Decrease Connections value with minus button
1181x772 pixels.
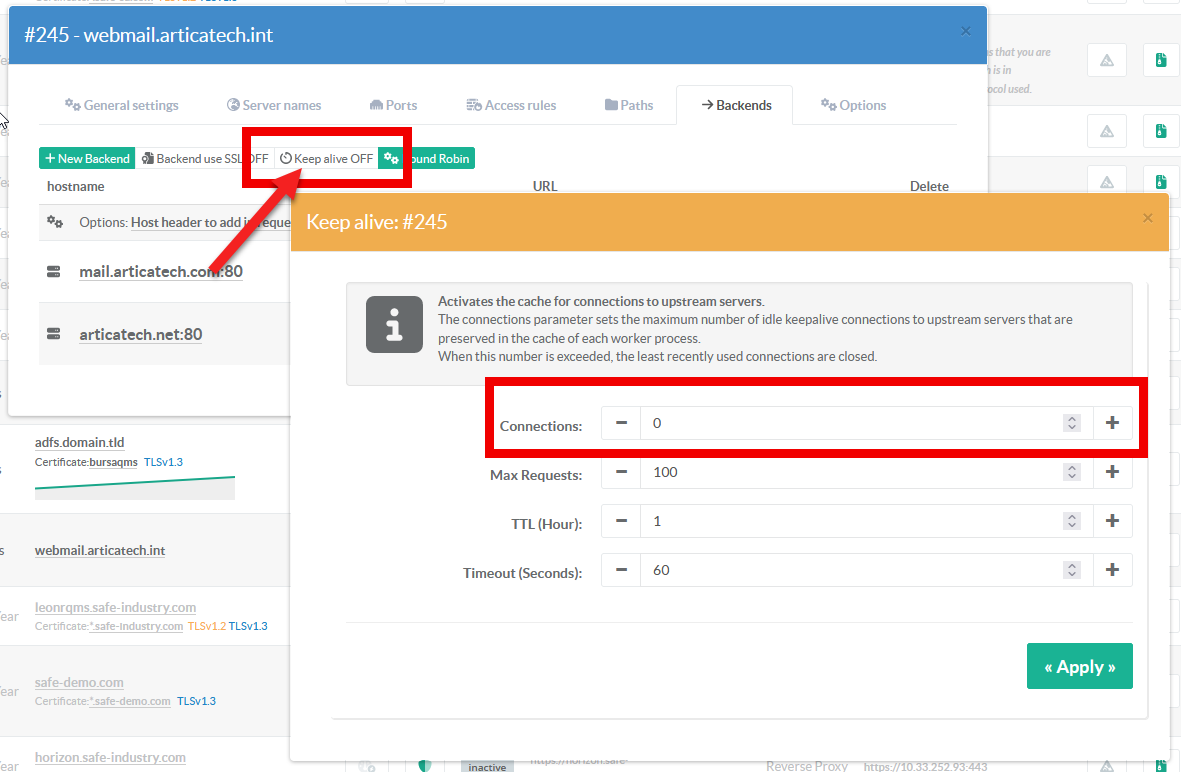[x=621, y=423]
